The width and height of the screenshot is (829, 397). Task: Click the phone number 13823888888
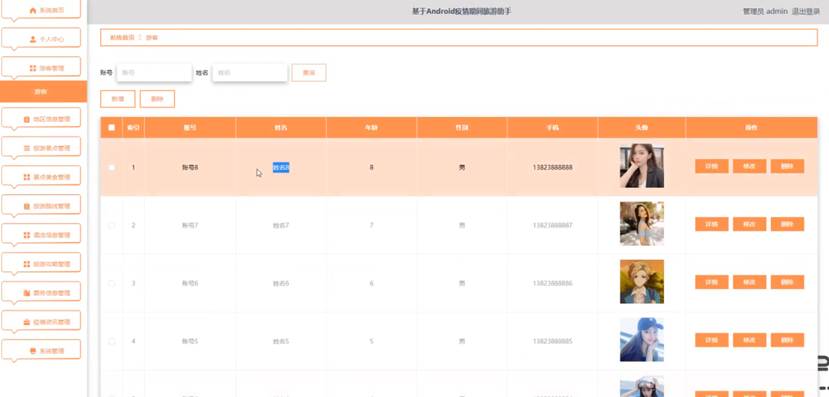(x=552, y=168)
